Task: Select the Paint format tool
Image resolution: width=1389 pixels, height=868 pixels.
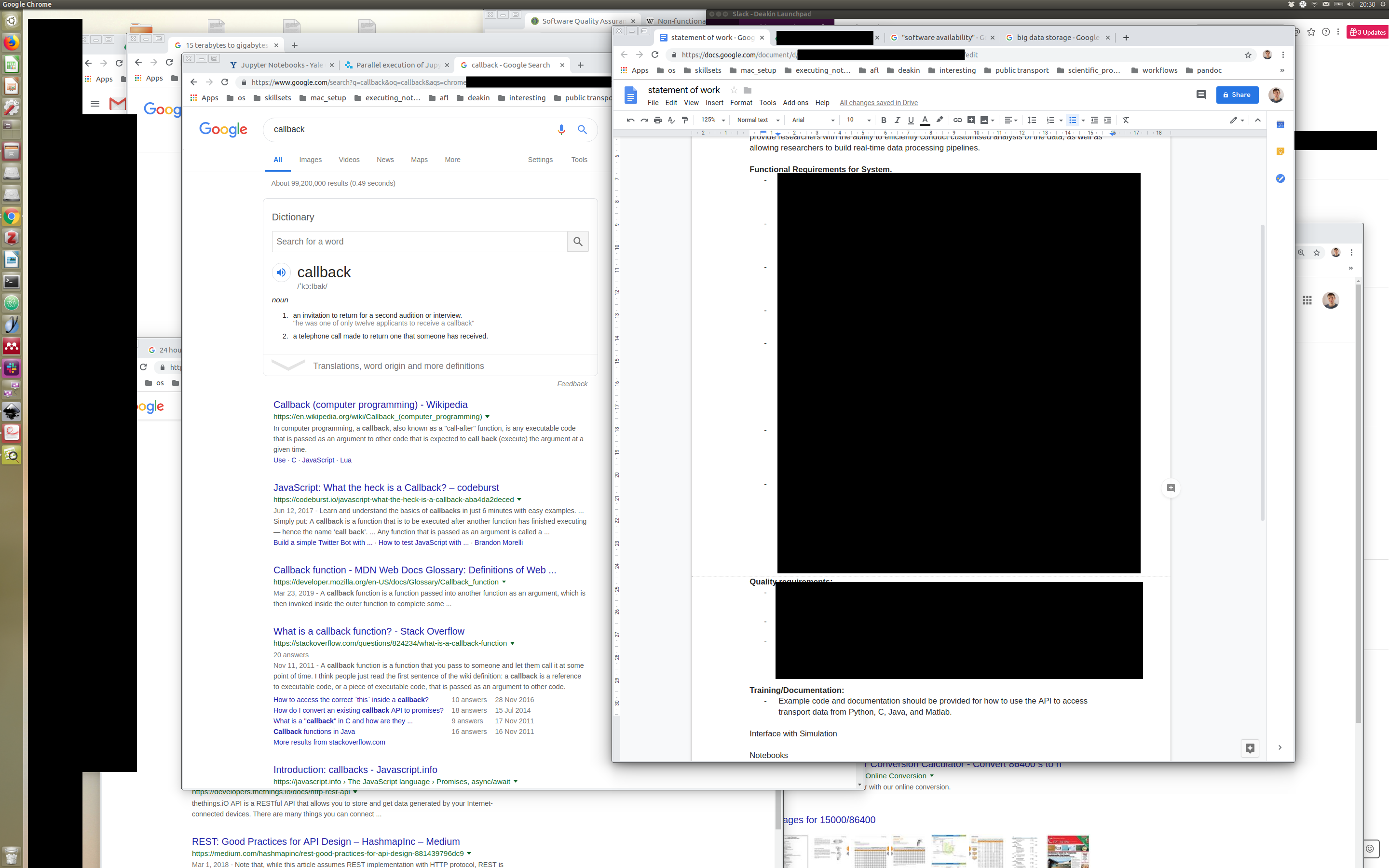Action: click(x=685, y=120)
